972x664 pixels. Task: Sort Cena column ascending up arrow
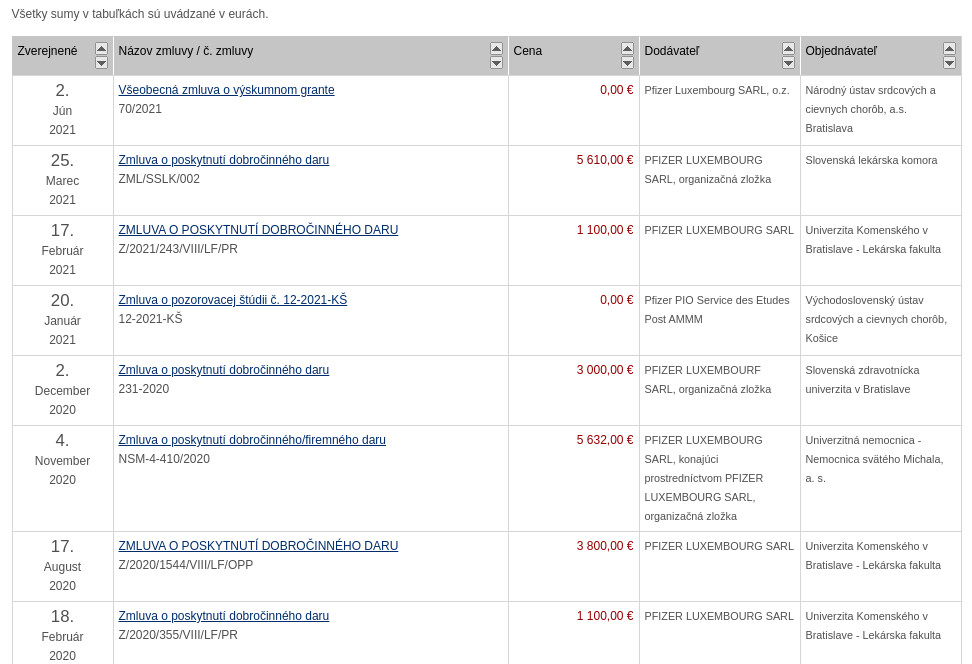click(x=627, y=49)
